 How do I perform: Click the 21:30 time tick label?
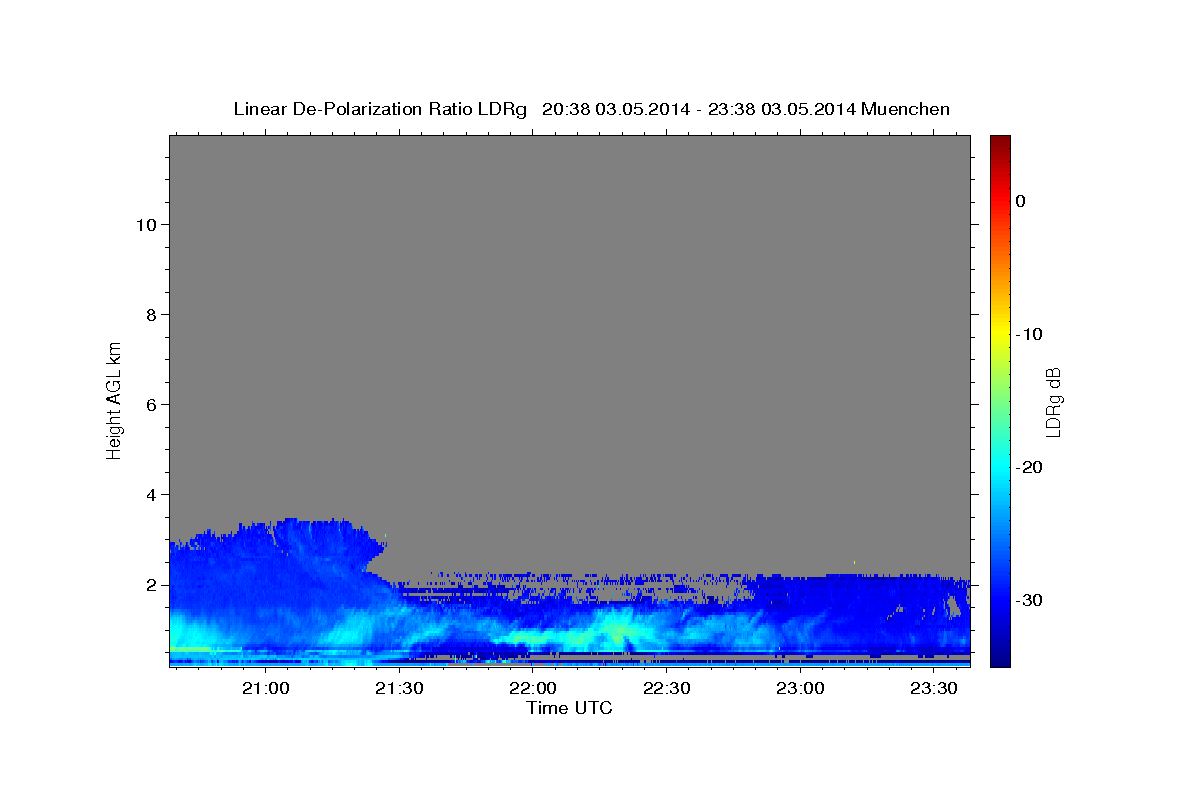pos(399,688)
